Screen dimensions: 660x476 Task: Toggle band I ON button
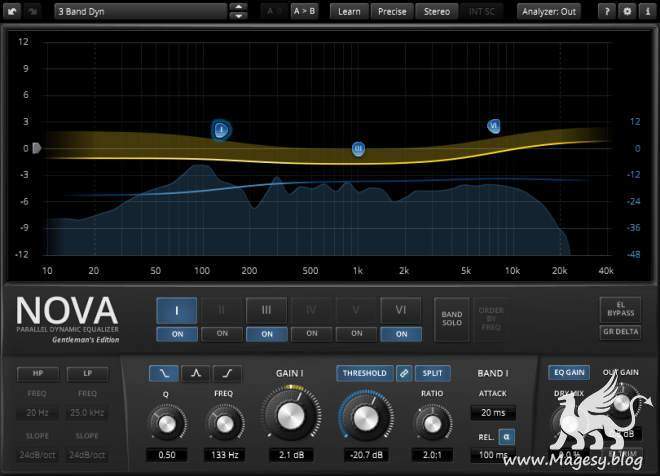click(x=177, y=334)
